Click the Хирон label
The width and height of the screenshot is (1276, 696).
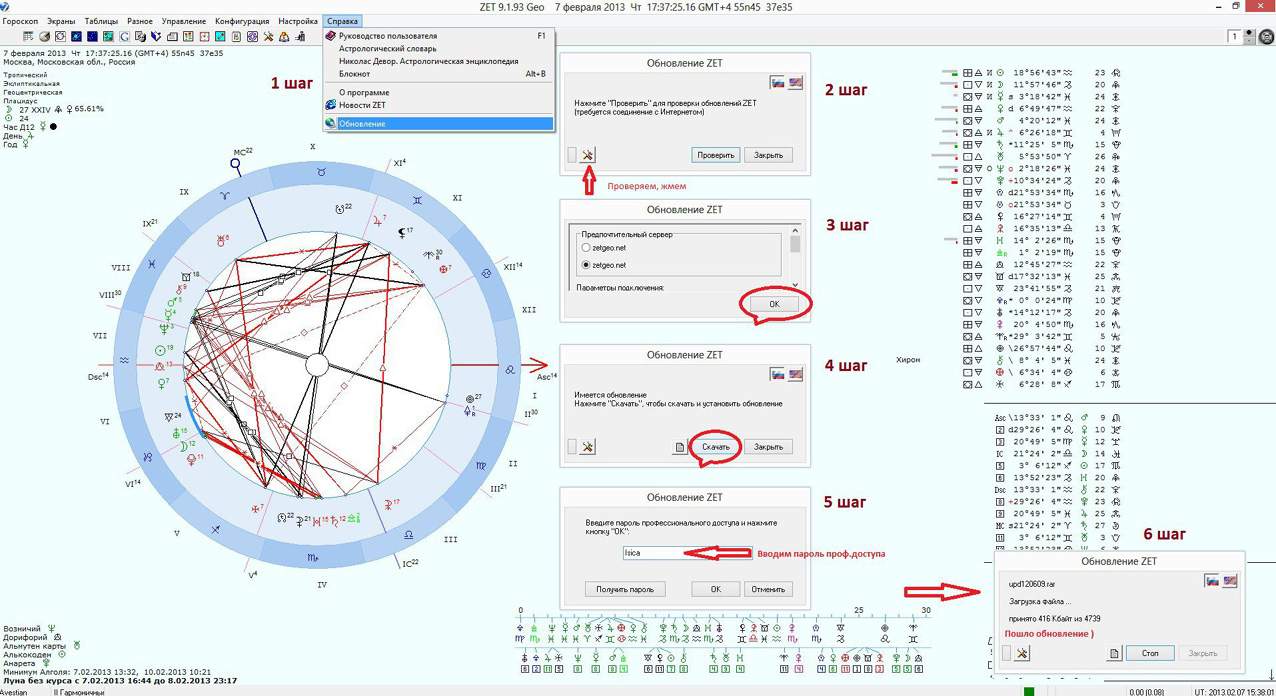pos(908,360)
